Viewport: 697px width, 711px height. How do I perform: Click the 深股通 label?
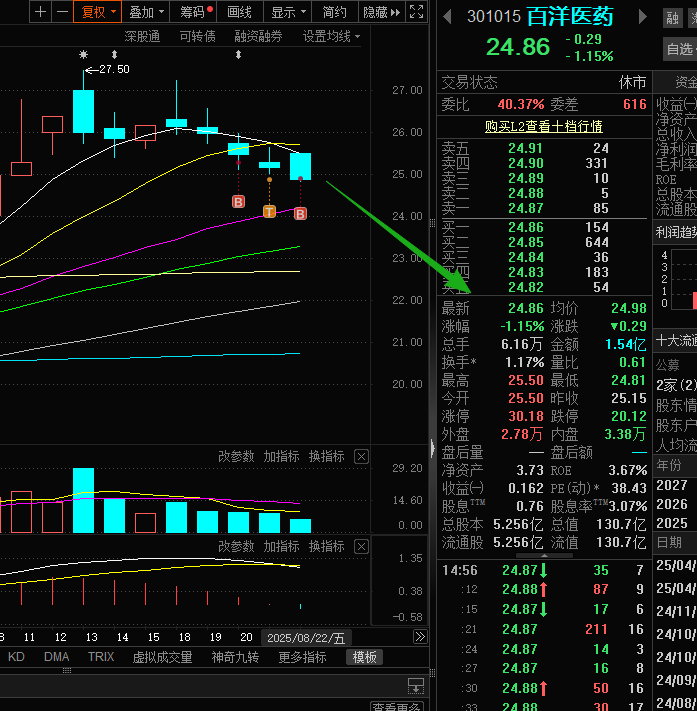[x=142, y=36]
